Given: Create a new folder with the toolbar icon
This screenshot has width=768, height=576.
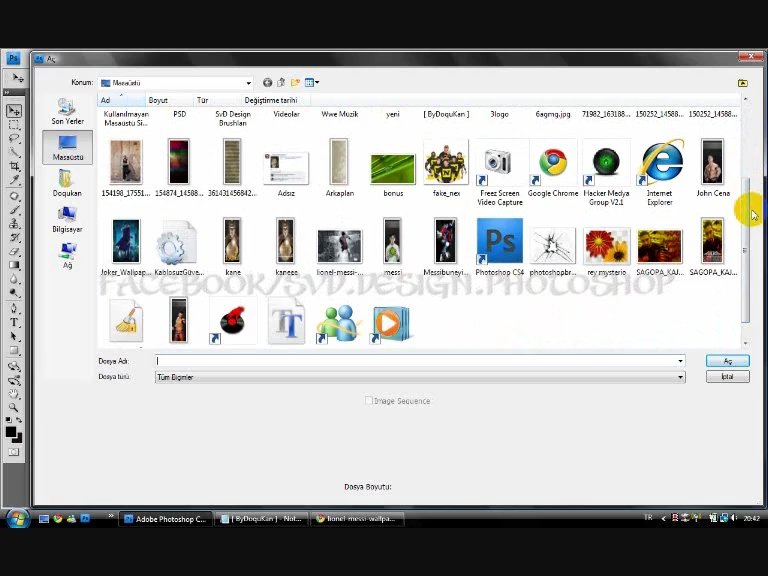Looking at the screenshot, I should [295, 83].
